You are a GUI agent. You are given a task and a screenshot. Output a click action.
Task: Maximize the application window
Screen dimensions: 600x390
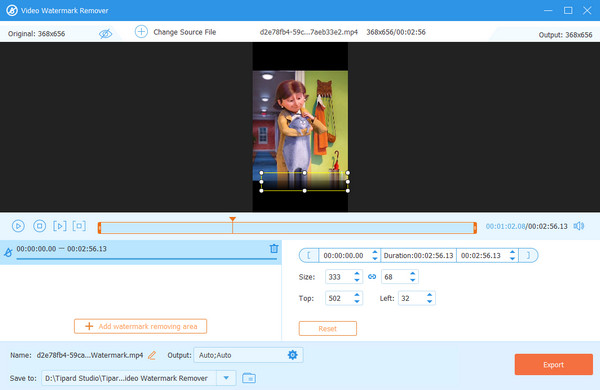pos(568,10)
